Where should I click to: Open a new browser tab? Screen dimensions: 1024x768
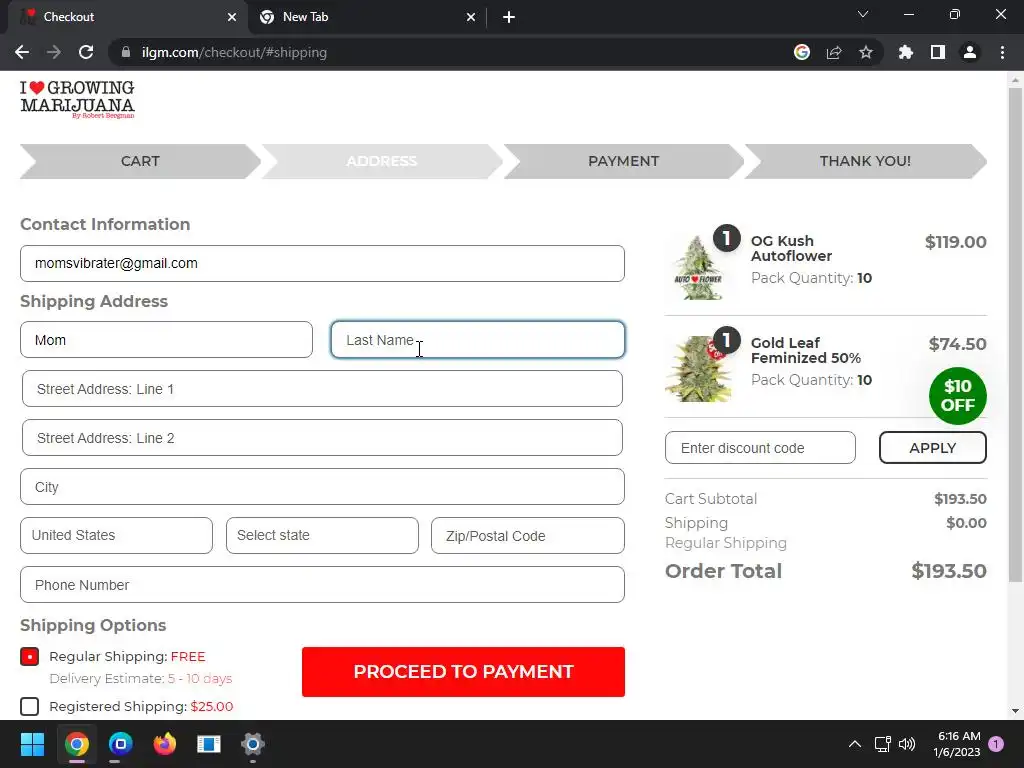click(x=509, y=17)
